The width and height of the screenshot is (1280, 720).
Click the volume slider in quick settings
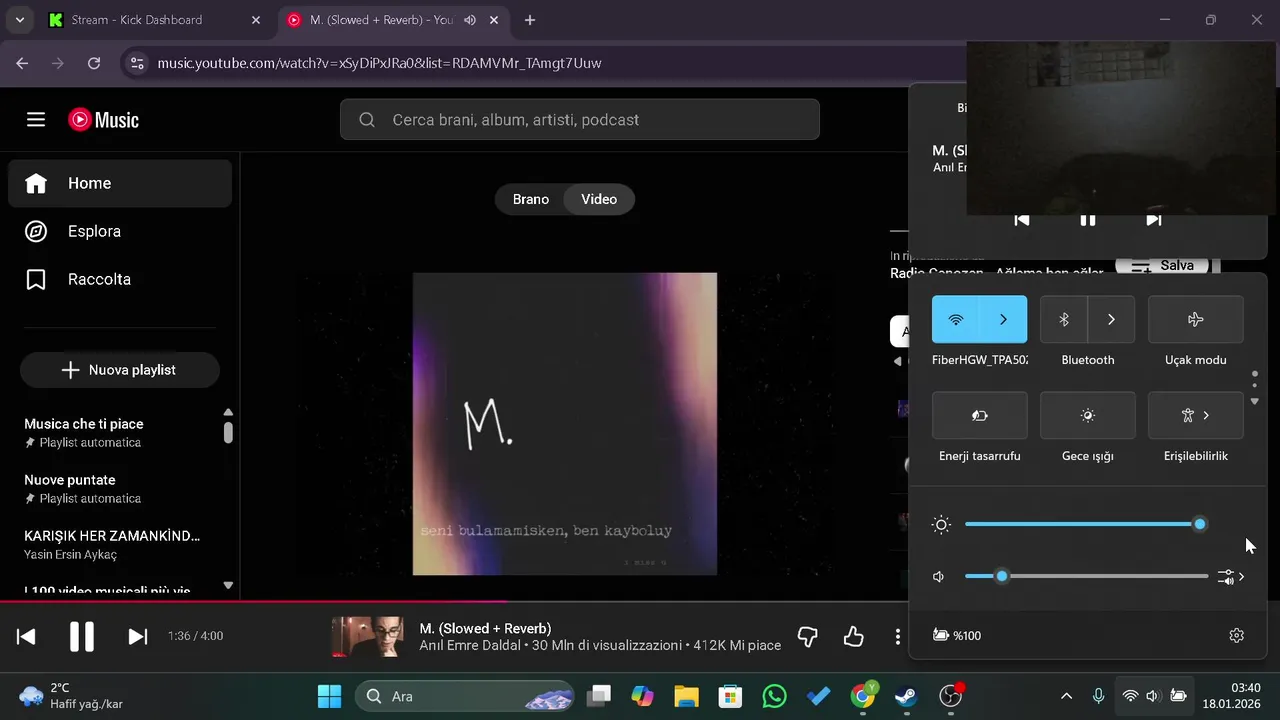(x=1086, y=576)
